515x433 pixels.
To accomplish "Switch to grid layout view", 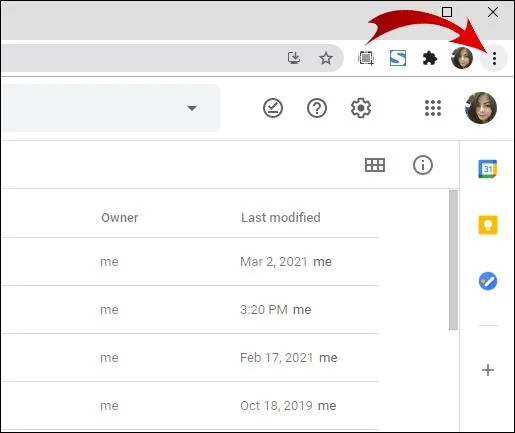I will point(375,165).
